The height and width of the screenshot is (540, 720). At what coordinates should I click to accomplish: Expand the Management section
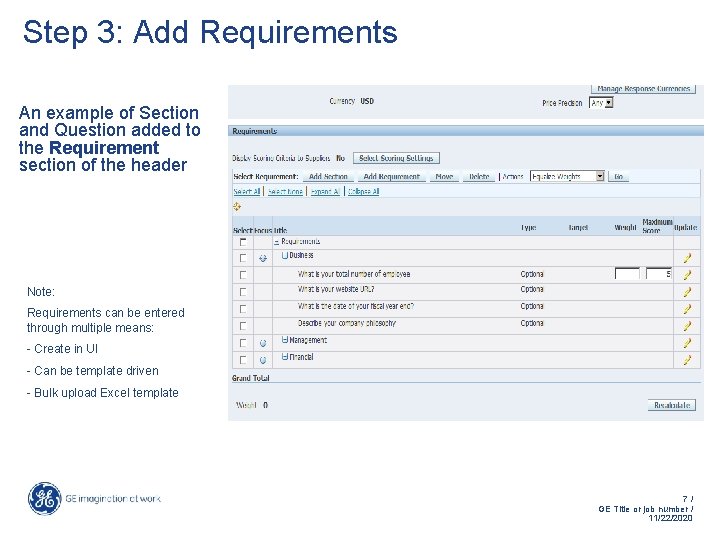coord(285,340)
